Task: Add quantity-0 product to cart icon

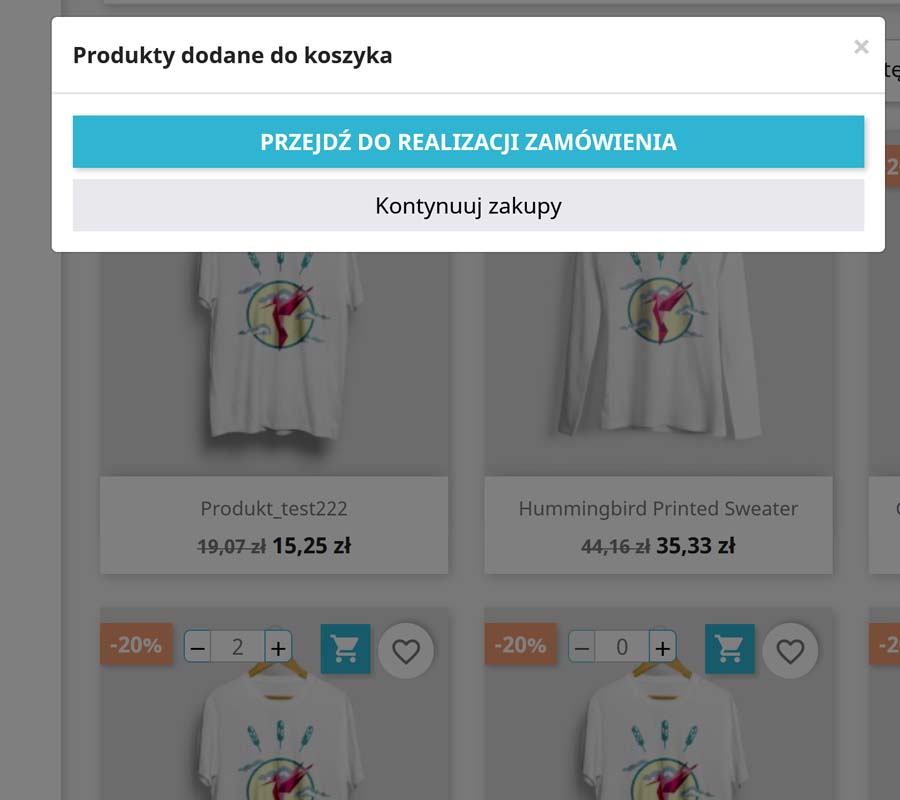Action: [x=730, y=648]
